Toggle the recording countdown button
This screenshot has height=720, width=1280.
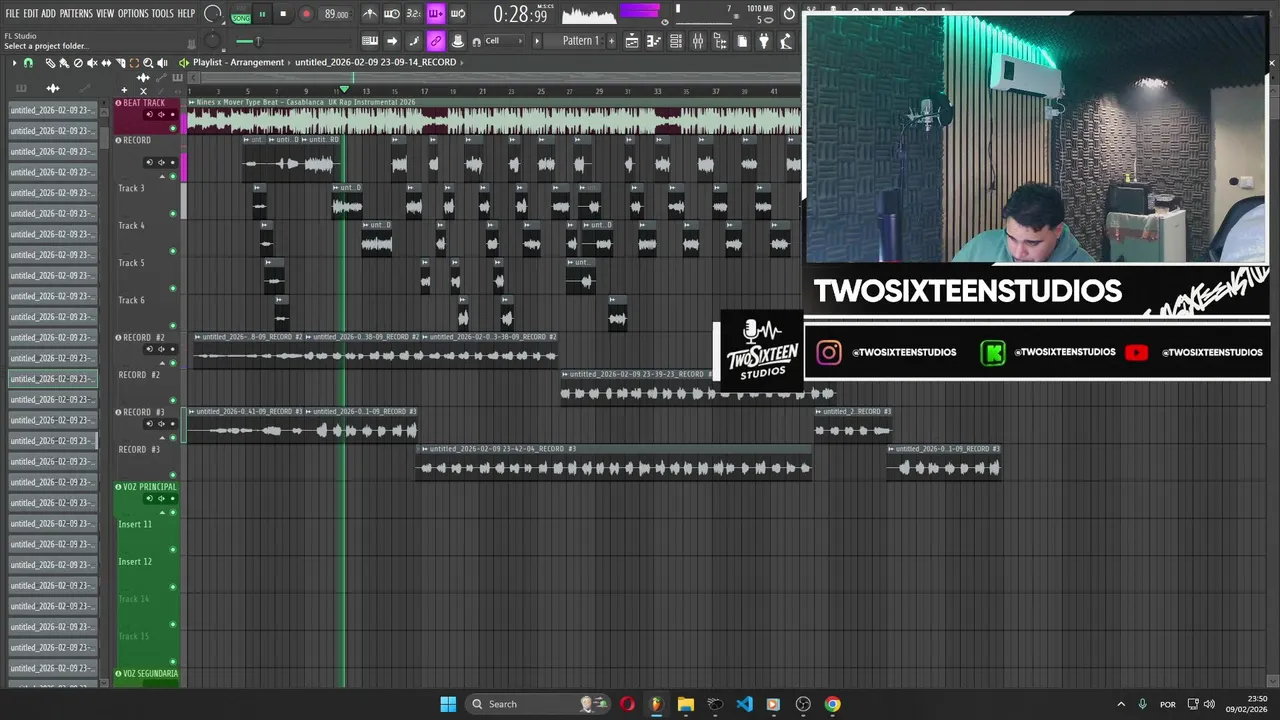point(413,14)
